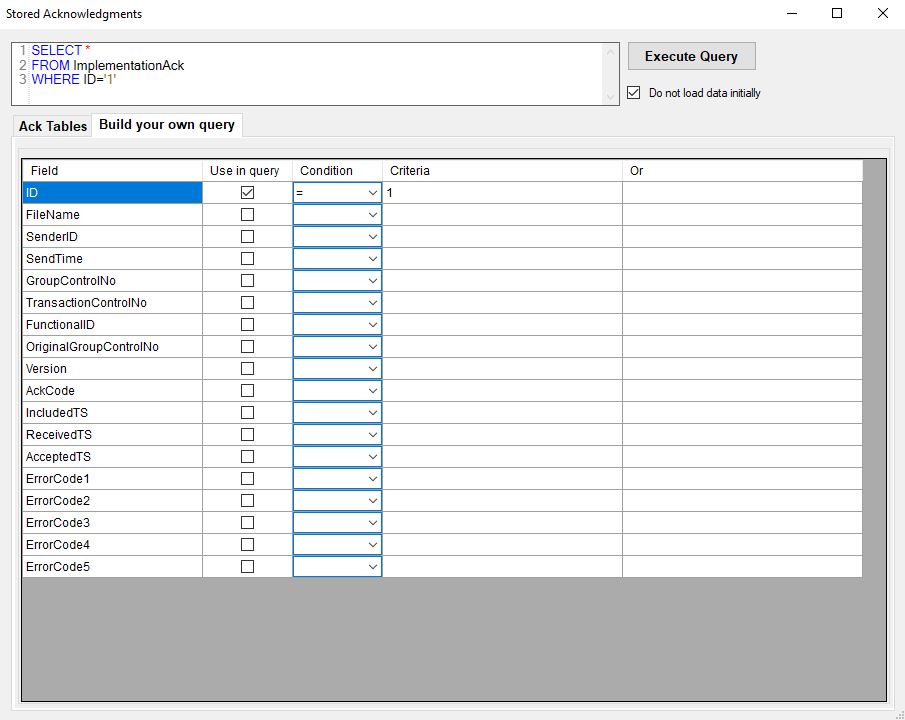This screenshot has width=905, height=720.
Task: Check the IncludedTS row checkbox
Action: pyautogui.click(x=247, y=412)
